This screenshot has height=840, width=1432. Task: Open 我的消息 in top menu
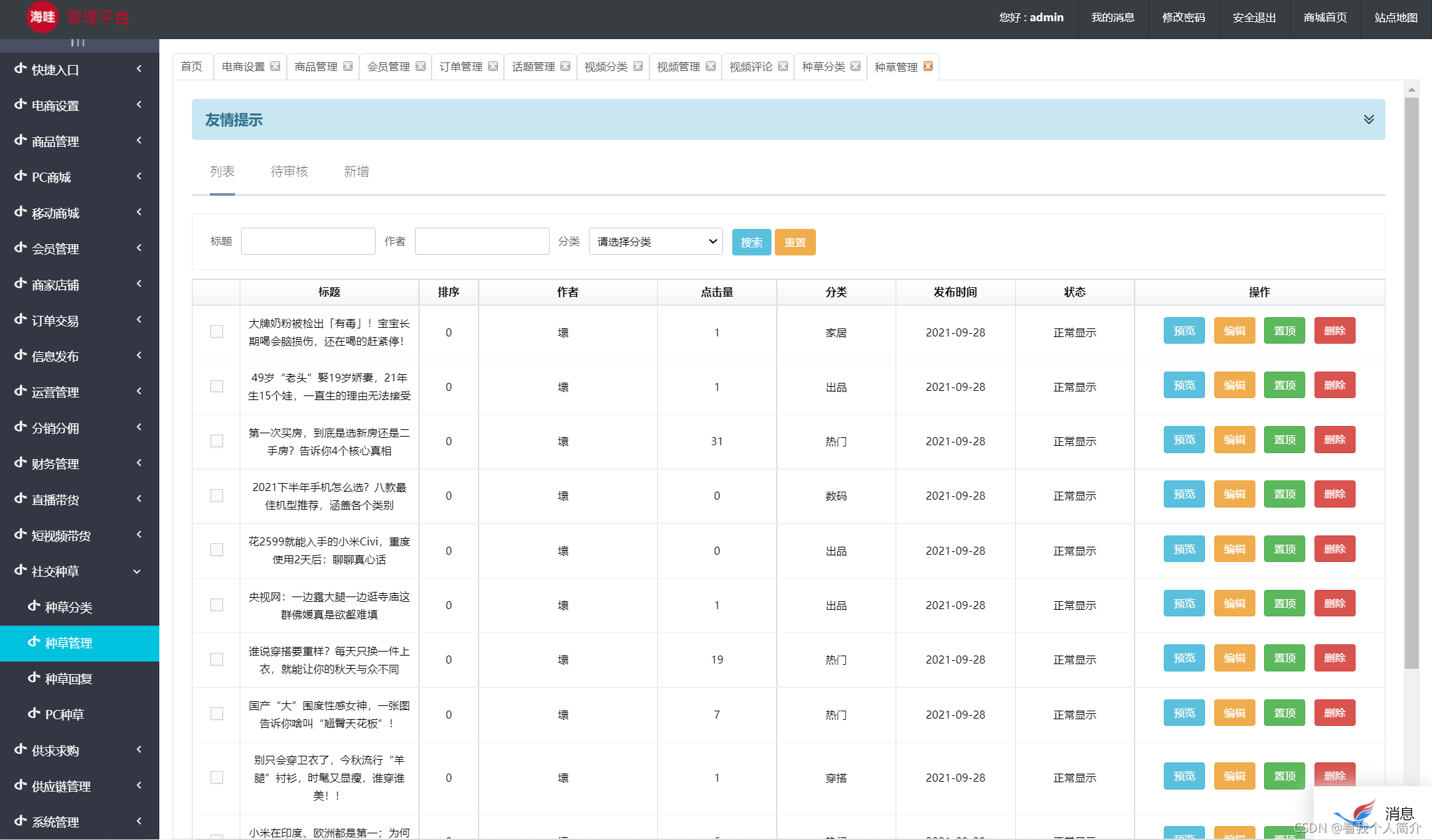coord(1113,17)
